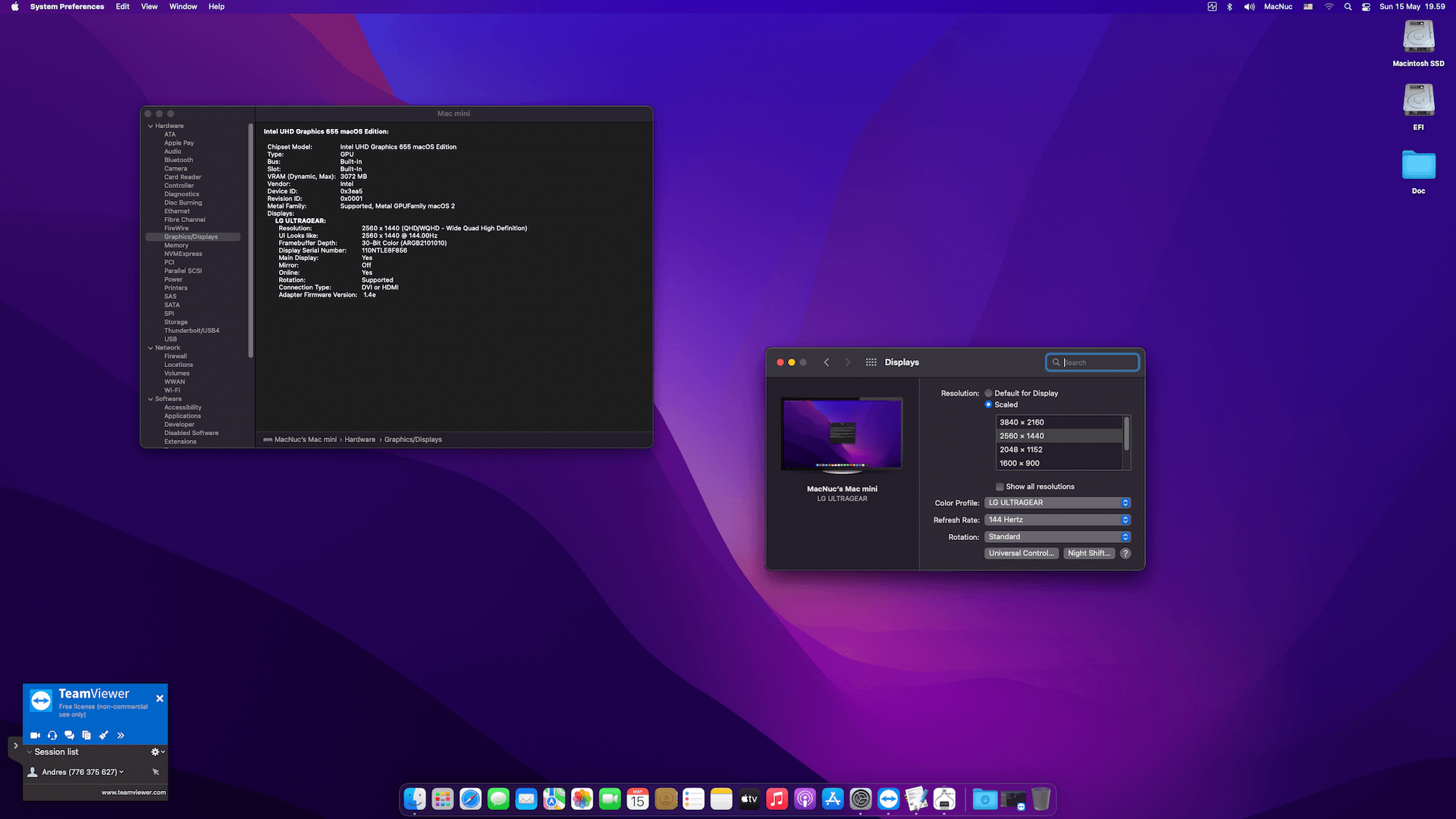Enable Show all resolutions
The height and width of the screenshot is (819, 1456).
[x=999, y=487]
